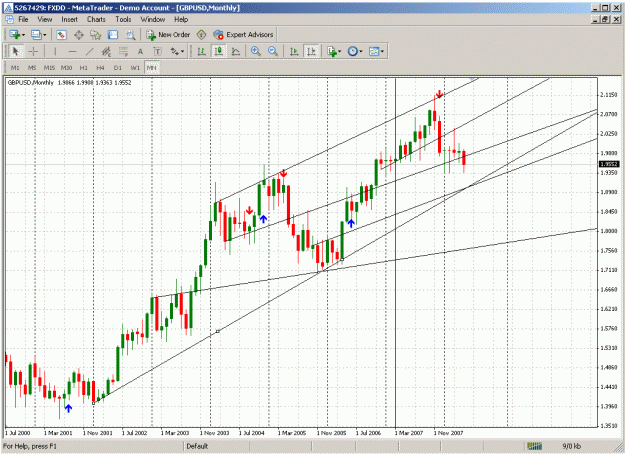This screenshot has height=454, width=625.
Task: Select the Text tool marked A
Action: tap(140, 51)
